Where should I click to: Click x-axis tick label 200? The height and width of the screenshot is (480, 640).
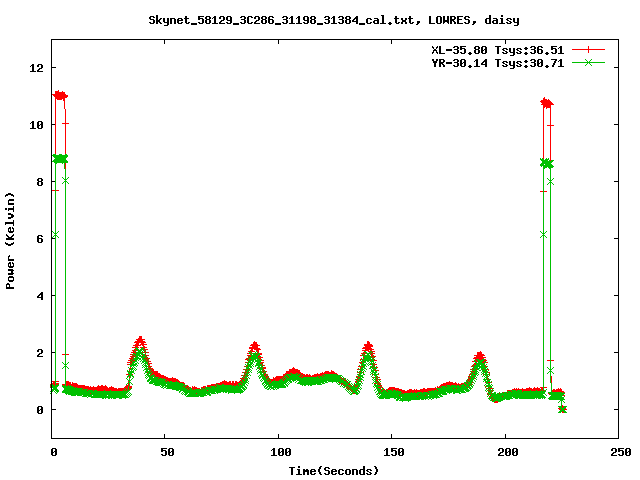coord(507,452)
